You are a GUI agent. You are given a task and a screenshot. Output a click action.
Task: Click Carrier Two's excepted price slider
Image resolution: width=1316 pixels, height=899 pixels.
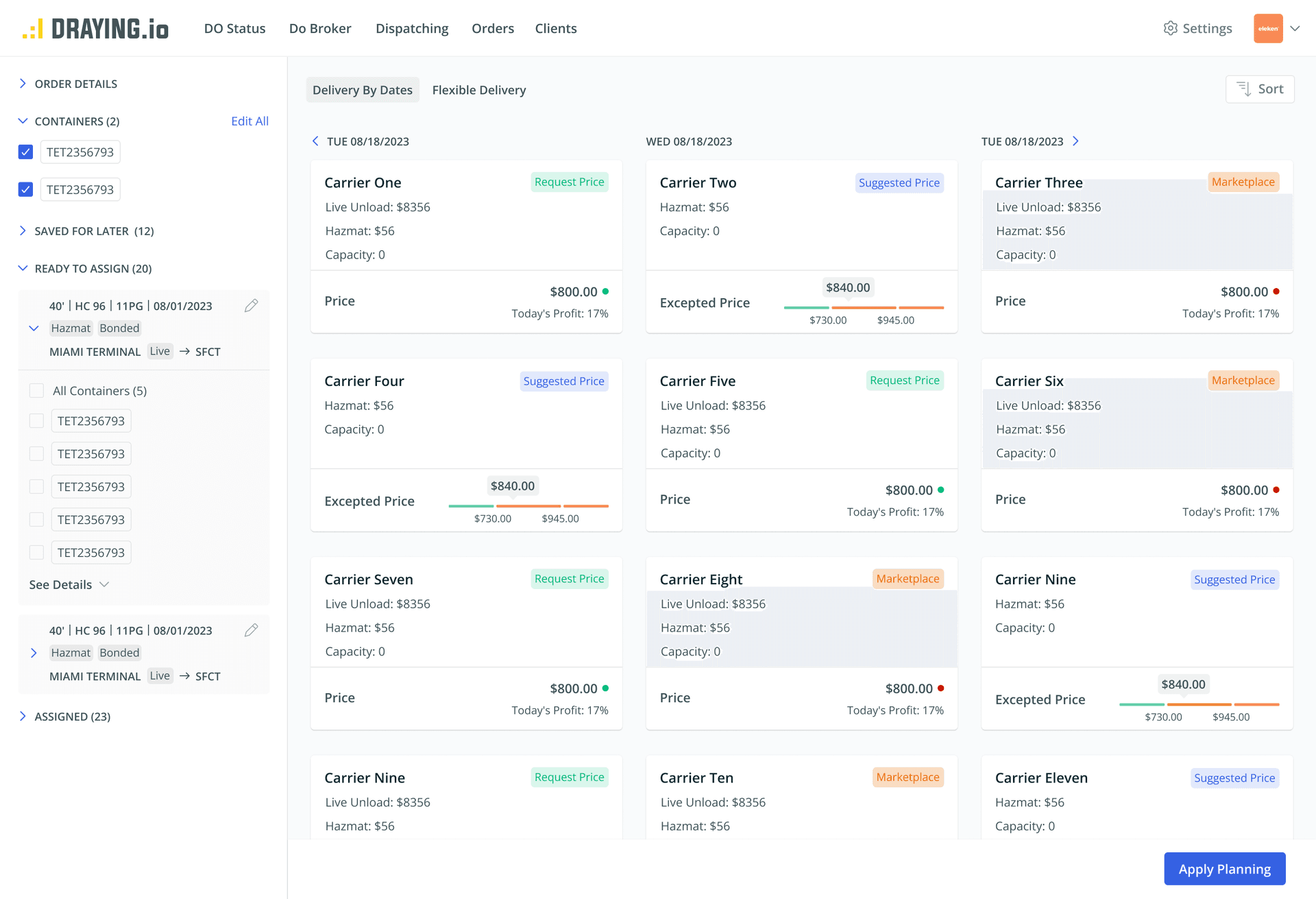863,307
